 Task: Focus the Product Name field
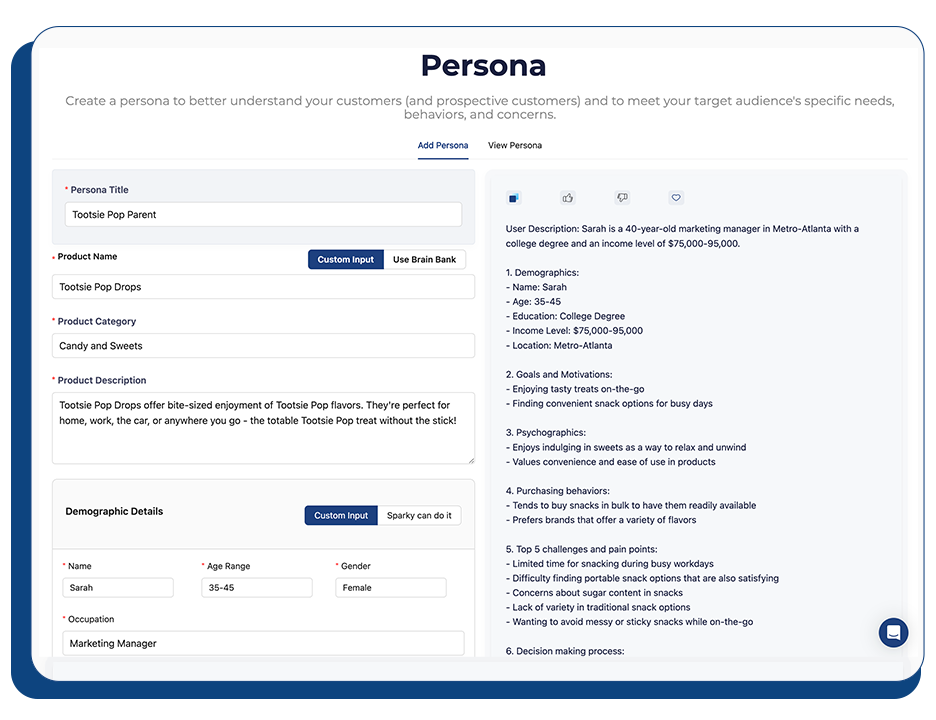[263, 287]
